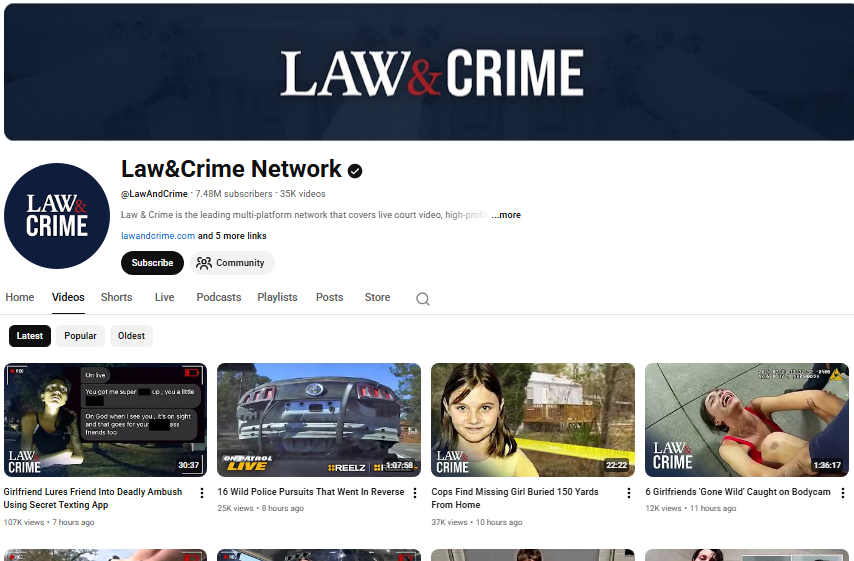Switch to the Home tab
Image resolution: width=854 pixels, height=561 pixels.
click(x=20, y=297)
